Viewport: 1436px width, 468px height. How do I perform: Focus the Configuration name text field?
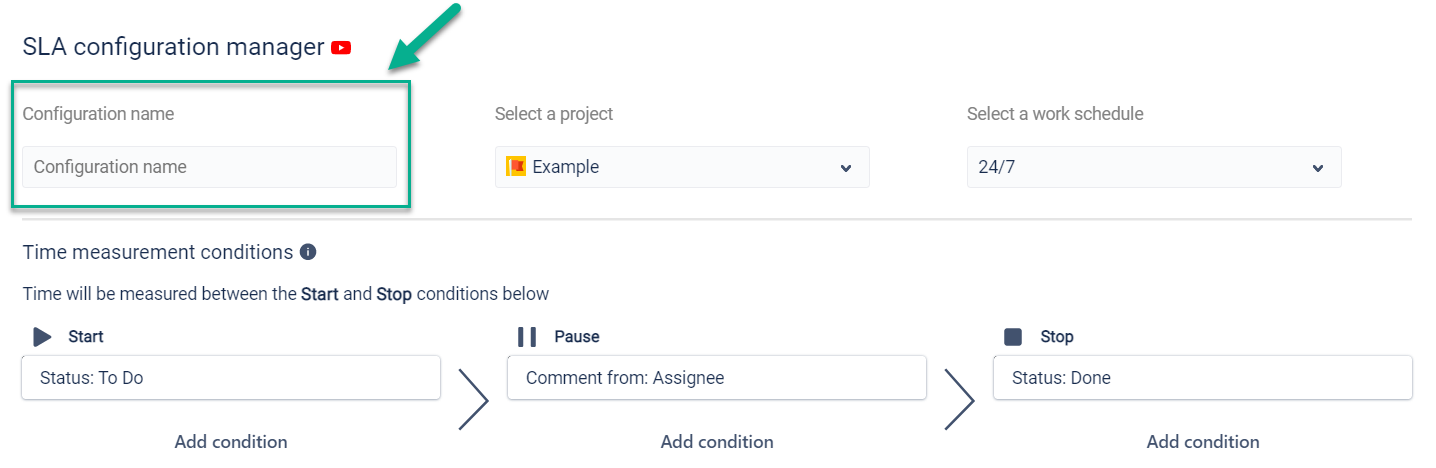209,167
